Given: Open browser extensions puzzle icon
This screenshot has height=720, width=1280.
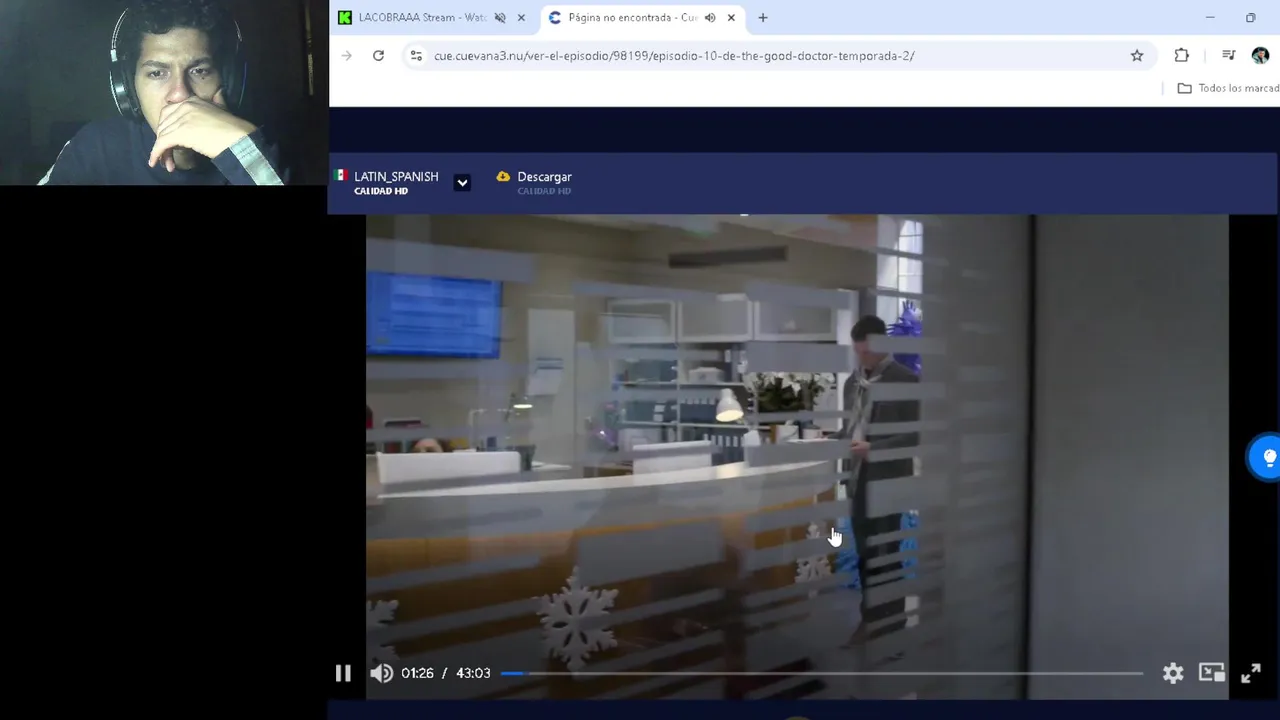Looking at the screenshot, I should tap(1182, 56).
